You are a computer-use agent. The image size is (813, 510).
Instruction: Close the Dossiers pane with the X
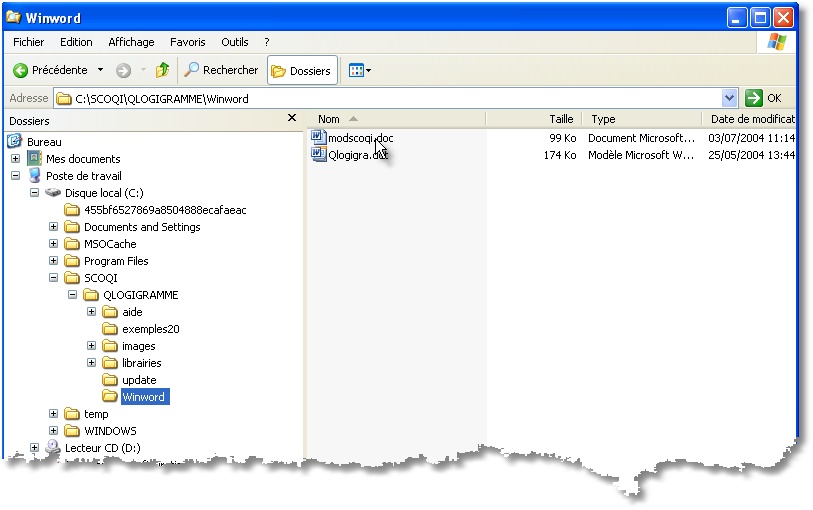pyautogui.click(x=292, y=118)
